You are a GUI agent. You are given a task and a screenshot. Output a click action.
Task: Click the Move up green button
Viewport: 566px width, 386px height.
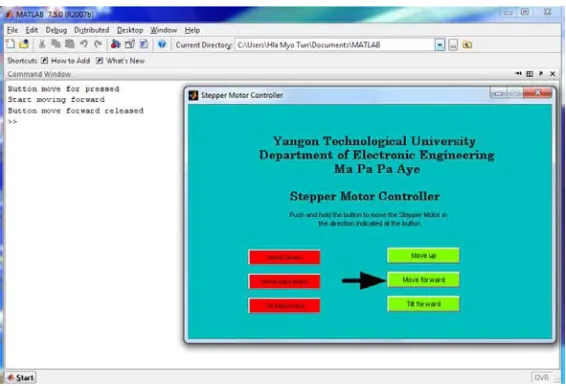click(x=423, y=256)
